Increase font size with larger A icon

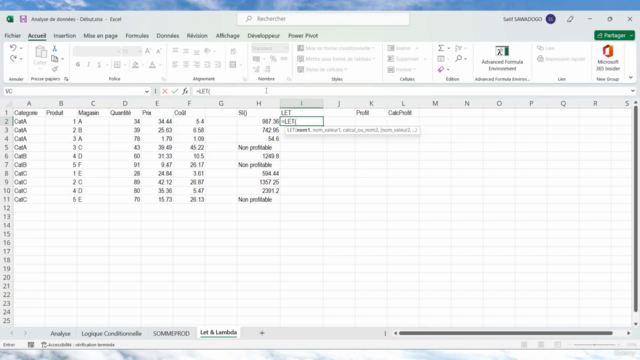[148, 51]
